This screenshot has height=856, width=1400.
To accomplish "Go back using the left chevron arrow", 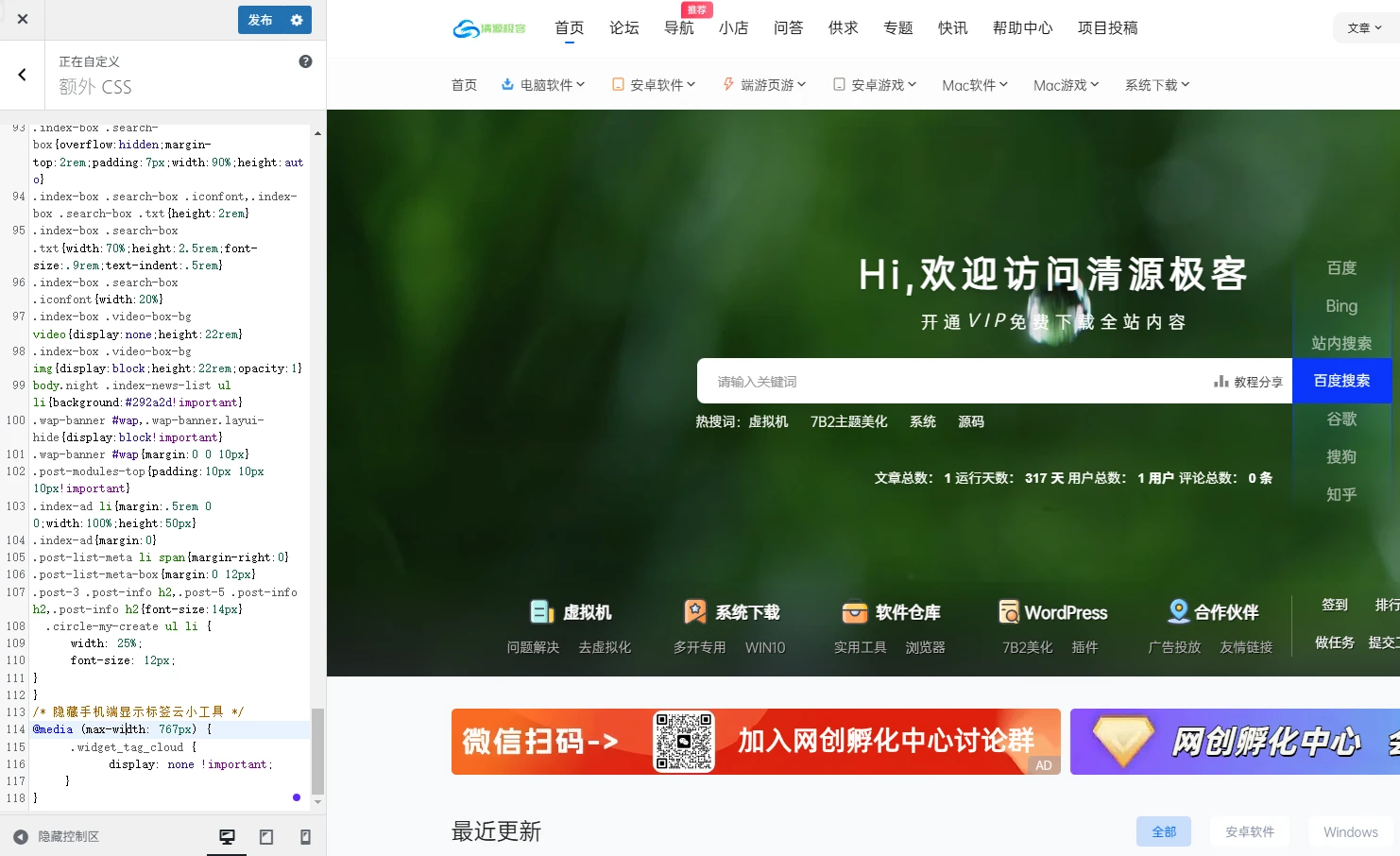I will (x=23, y=75).
